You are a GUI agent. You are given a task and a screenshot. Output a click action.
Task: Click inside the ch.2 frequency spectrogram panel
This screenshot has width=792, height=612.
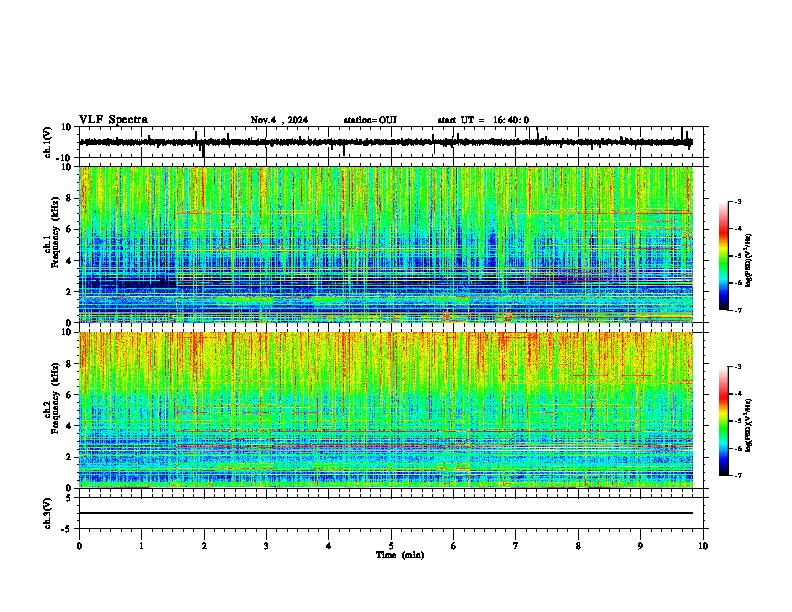pos(386,410)
